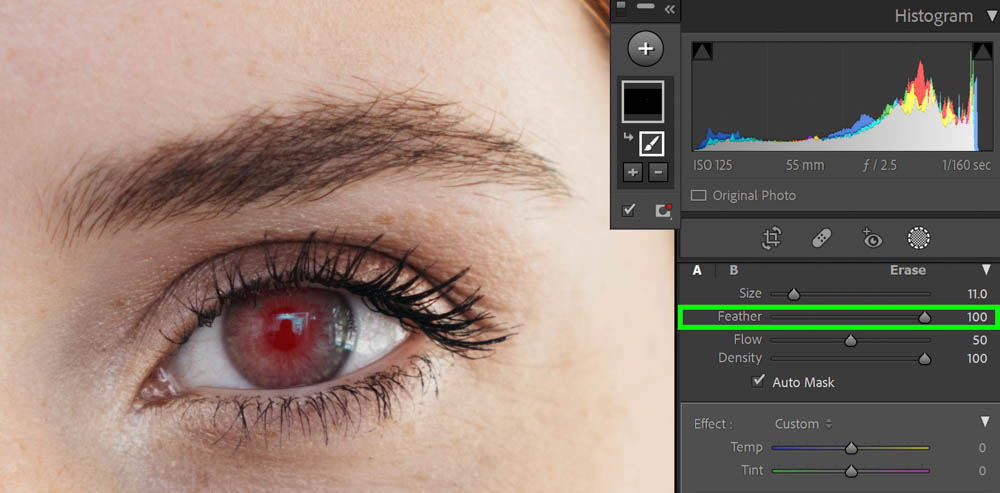1000x493 pixels.
Task: Toggle the Show Overlay checkmark in Masks panel
Action: pyautogui.click(x=628, y=210)
